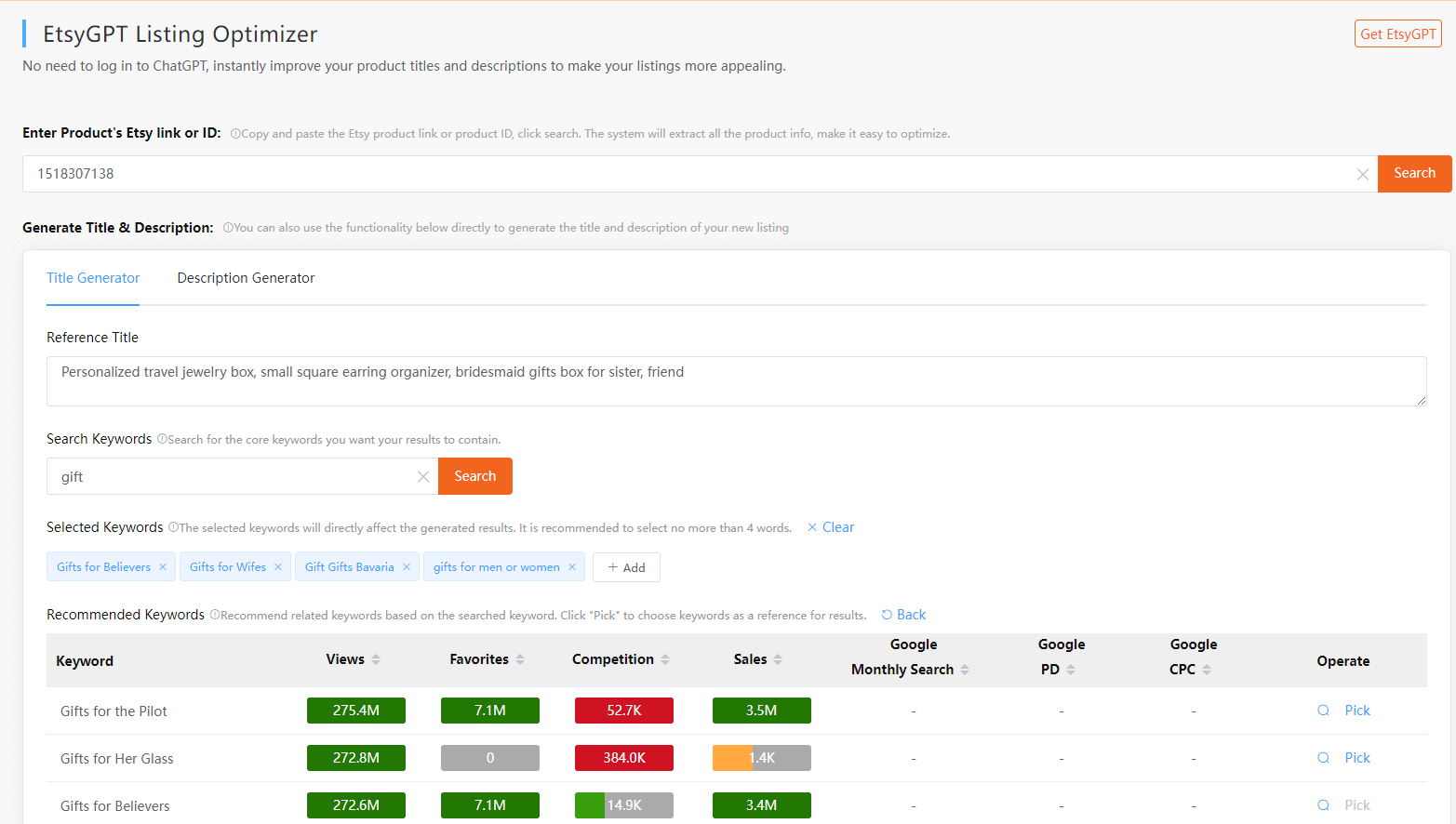Click the Clear link for selected keywords

[830, 526]
